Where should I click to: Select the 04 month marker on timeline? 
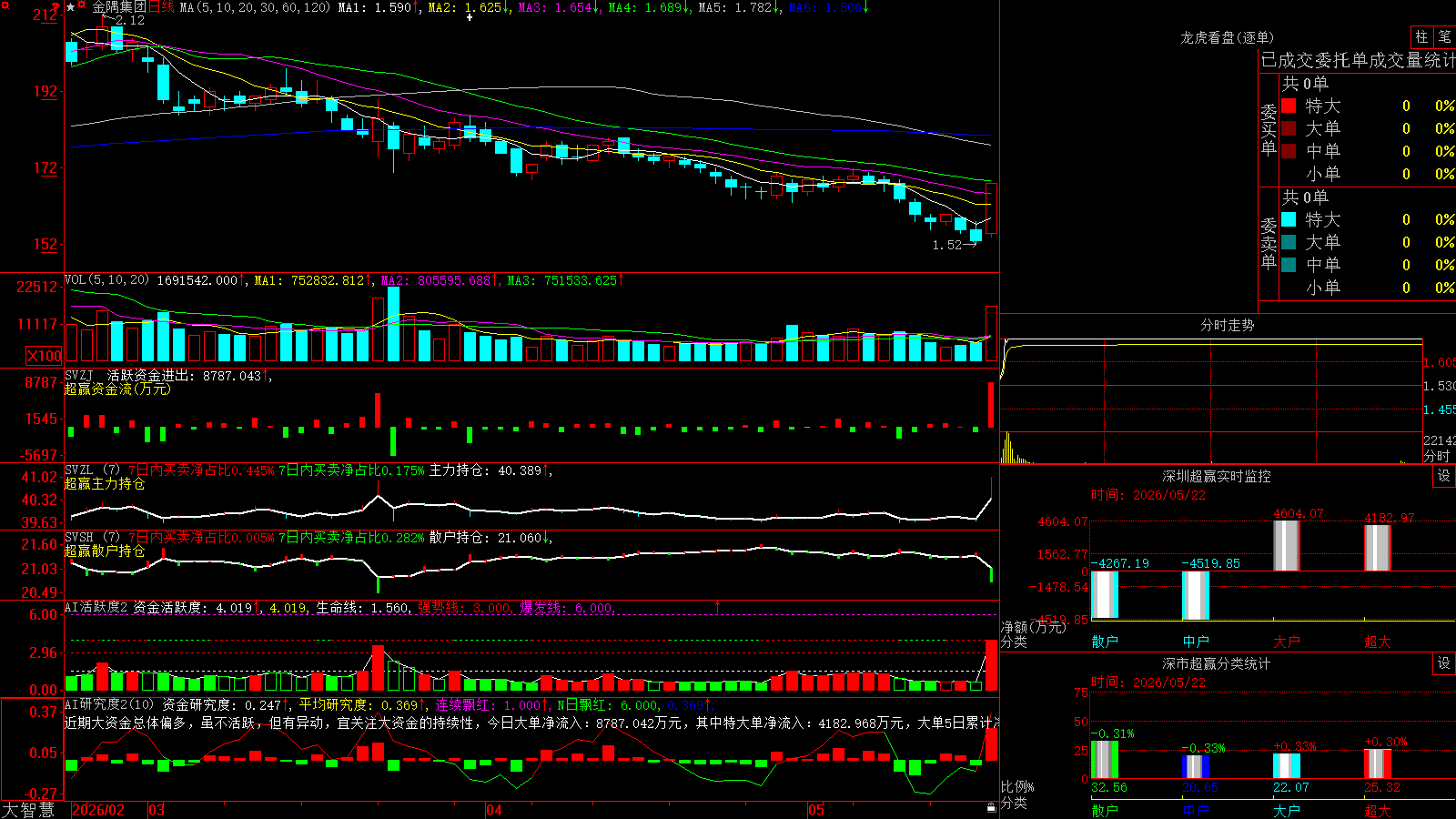[494, 810]
